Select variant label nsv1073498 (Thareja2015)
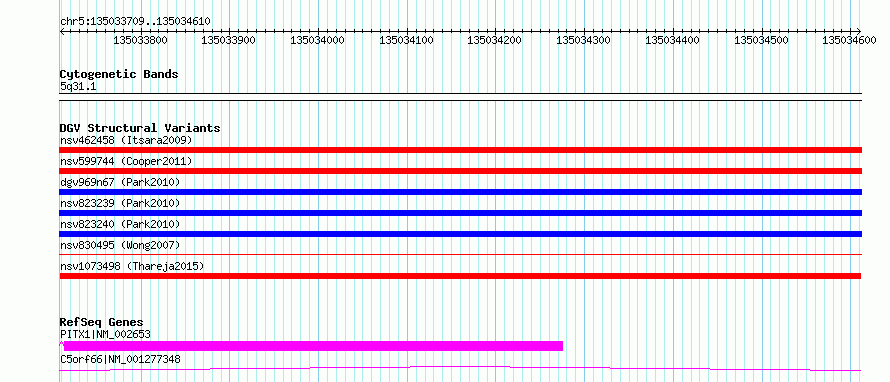890x382 pixels. [132, 266]
